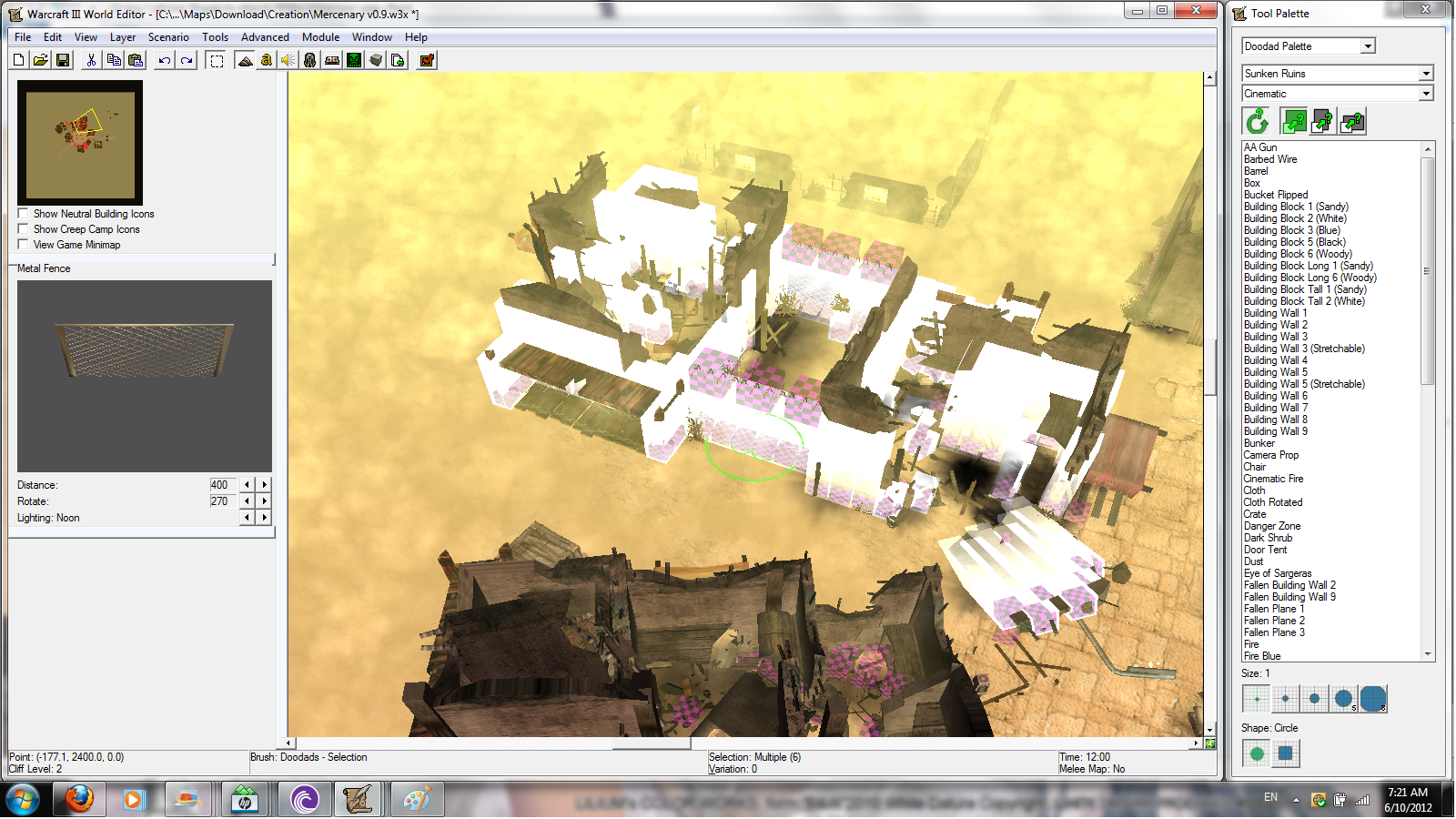Select Eye of Sargeras doodad

pyautogui.click(x=1278, y=573)
